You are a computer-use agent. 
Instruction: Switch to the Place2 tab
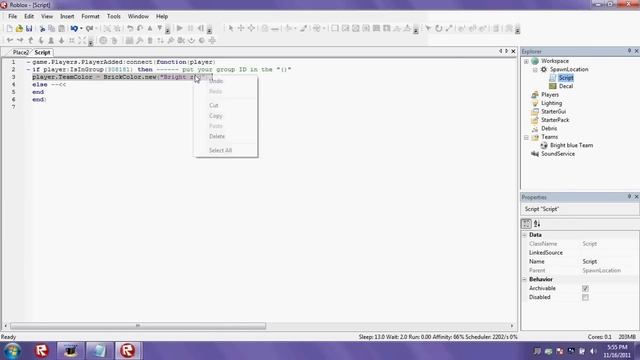(x=20, y=52)
